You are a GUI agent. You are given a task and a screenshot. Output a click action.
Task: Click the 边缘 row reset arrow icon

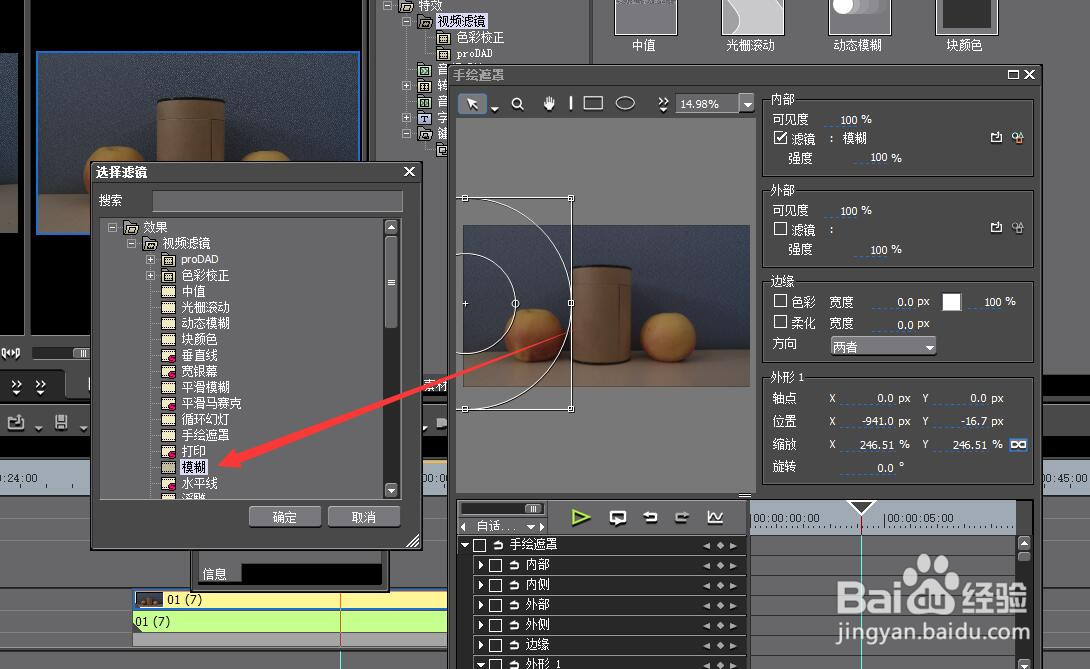[x=514, y=645]
